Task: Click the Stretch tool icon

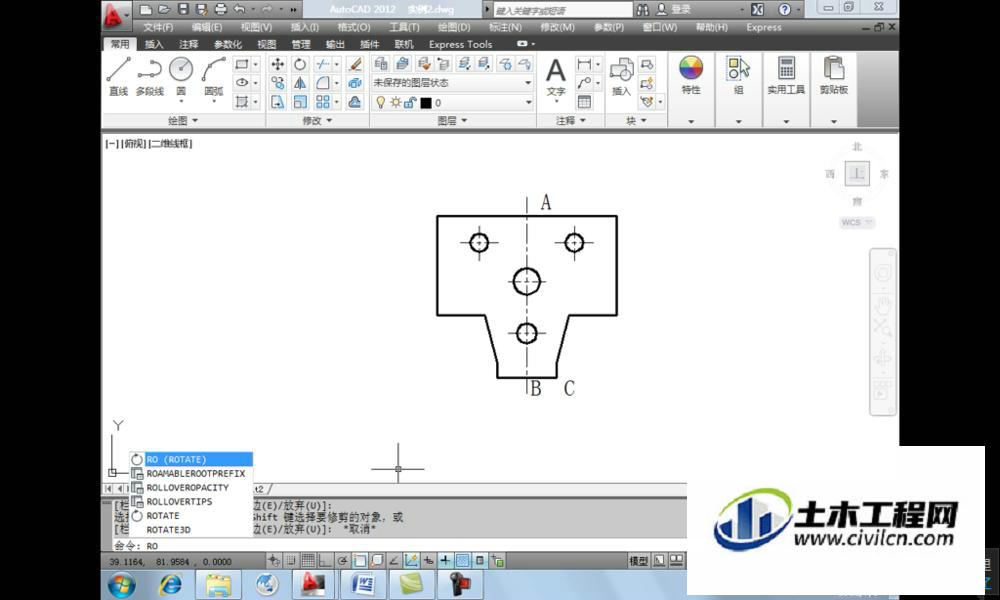Action: tap(277, 102)
